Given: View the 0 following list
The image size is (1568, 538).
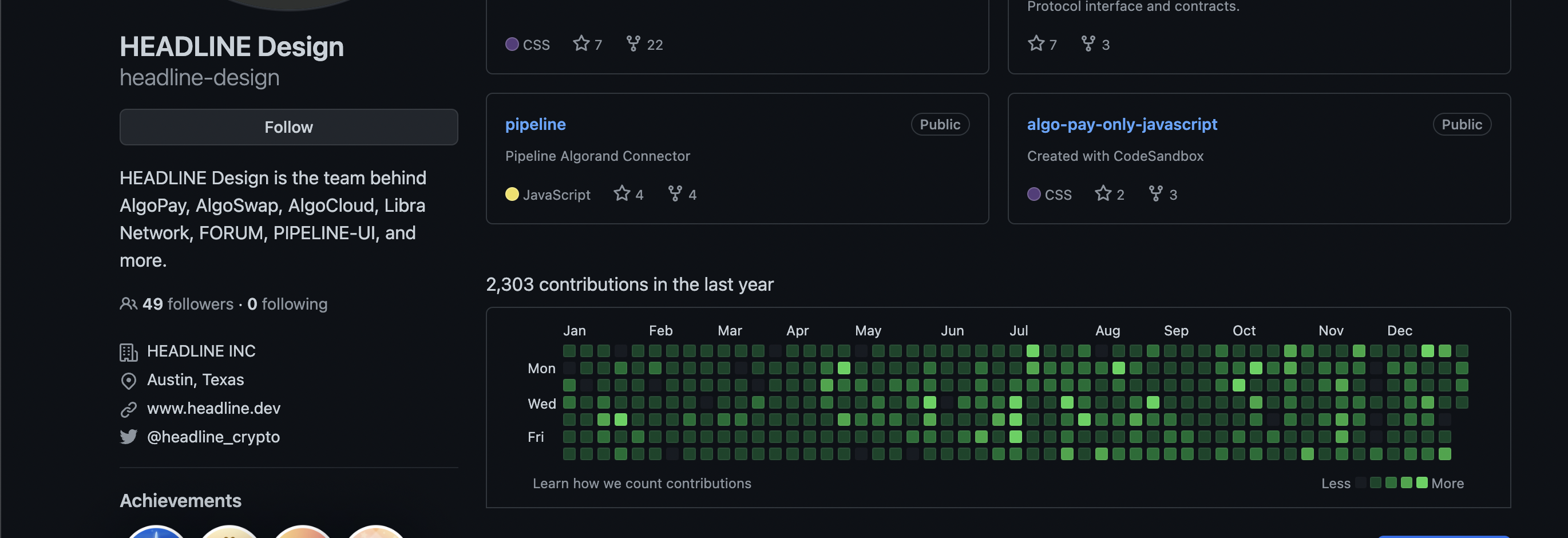Looking at the screenshot, I should [287, 304].
